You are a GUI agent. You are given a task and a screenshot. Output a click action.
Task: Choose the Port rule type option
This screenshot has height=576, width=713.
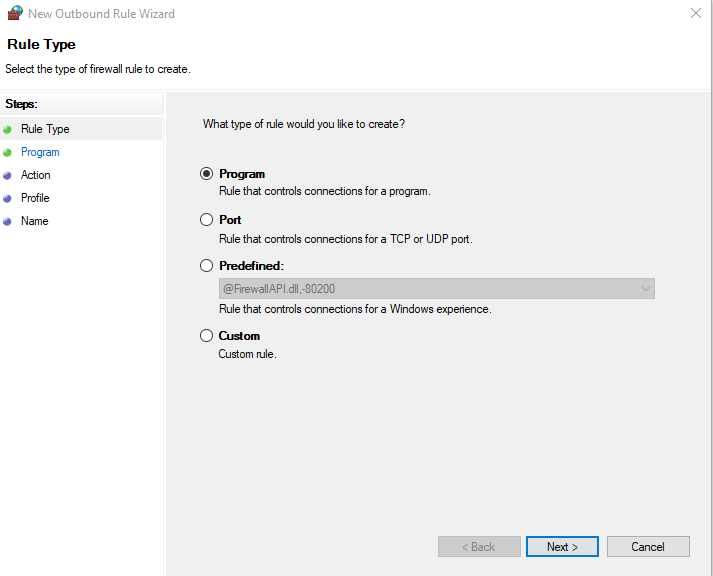(x=207, y=220)
